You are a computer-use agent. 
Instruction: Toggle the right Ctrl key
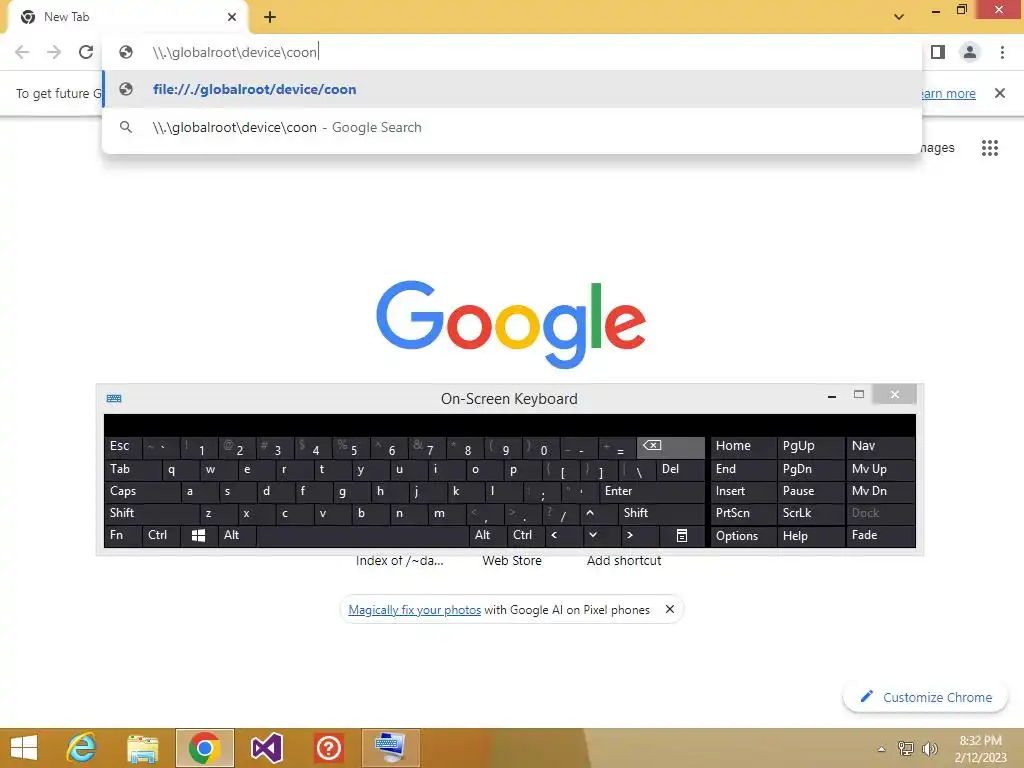pyautogui.click(x=526, y=536)
